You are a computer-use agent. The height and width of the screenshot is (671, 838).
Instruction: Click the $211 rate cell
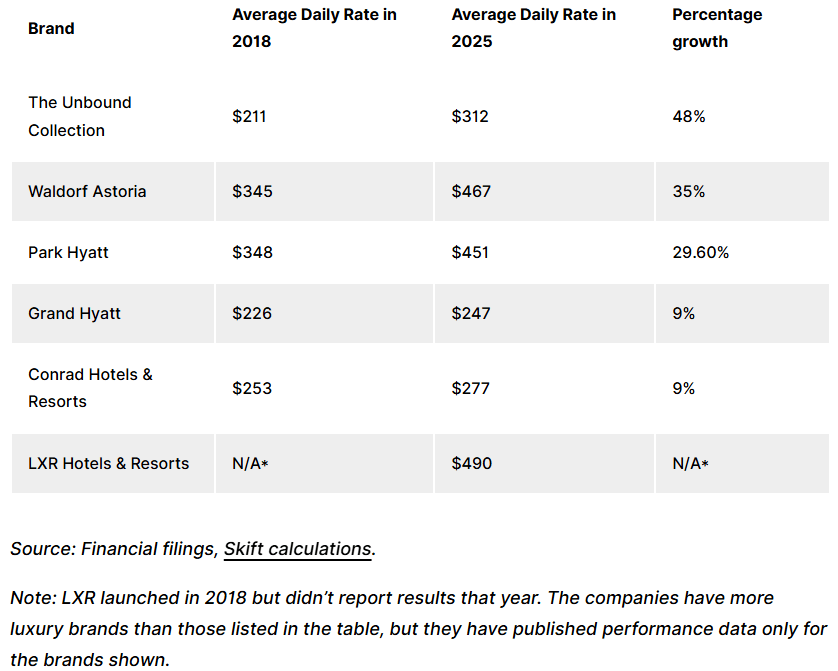pyautogui.click(x=249, y=116)
